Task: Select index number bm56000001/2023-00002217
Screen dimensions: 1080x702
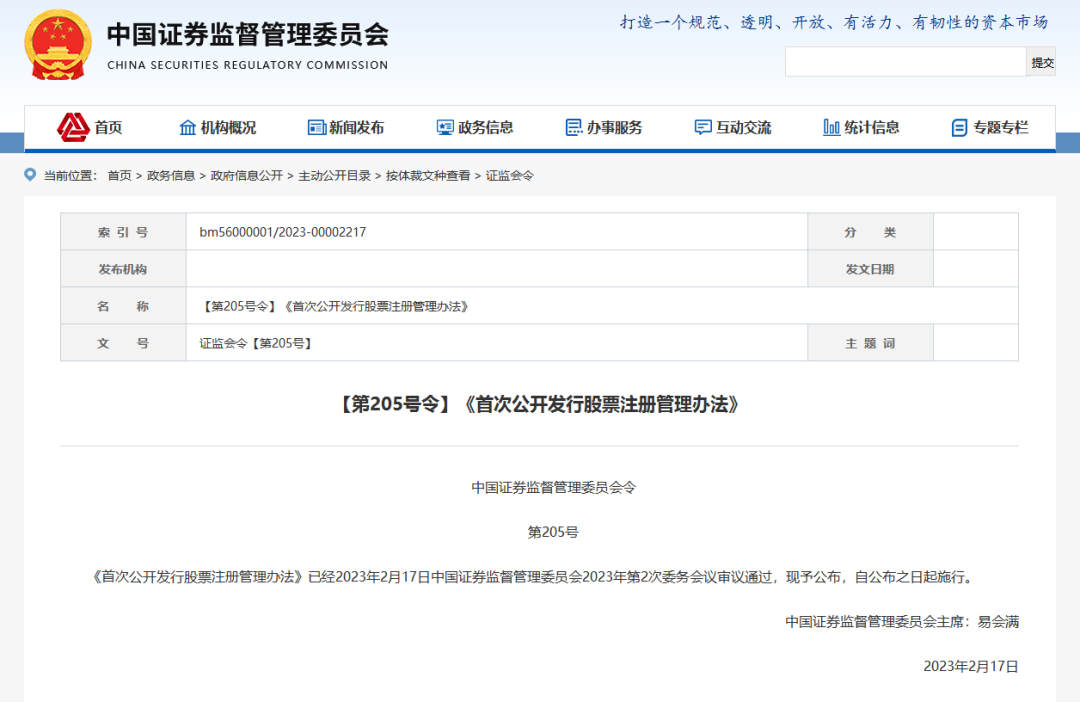Action: pos(282,232)
